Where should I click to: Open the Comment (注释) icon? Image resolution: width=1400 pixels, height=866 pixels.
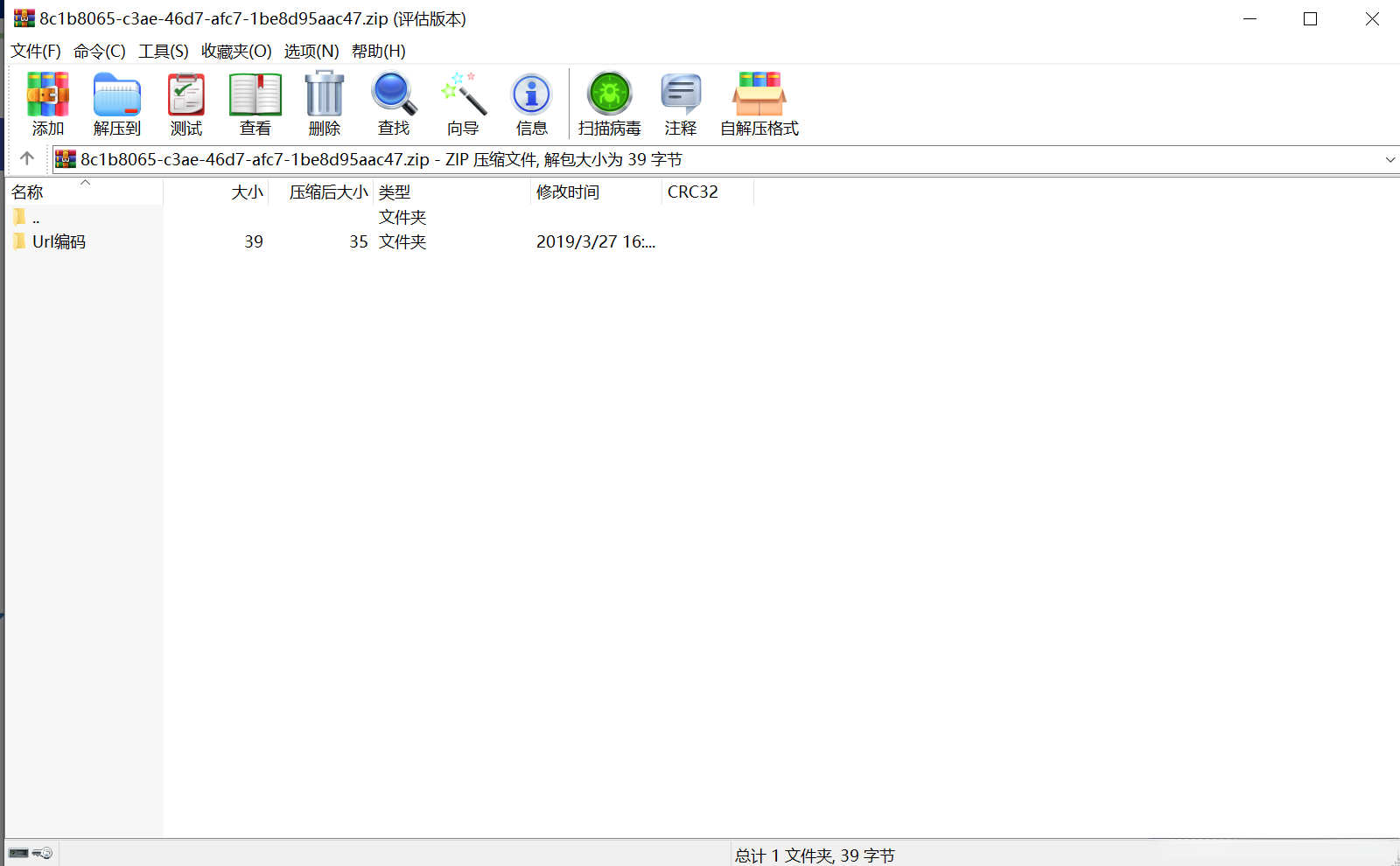click(681, 103)
